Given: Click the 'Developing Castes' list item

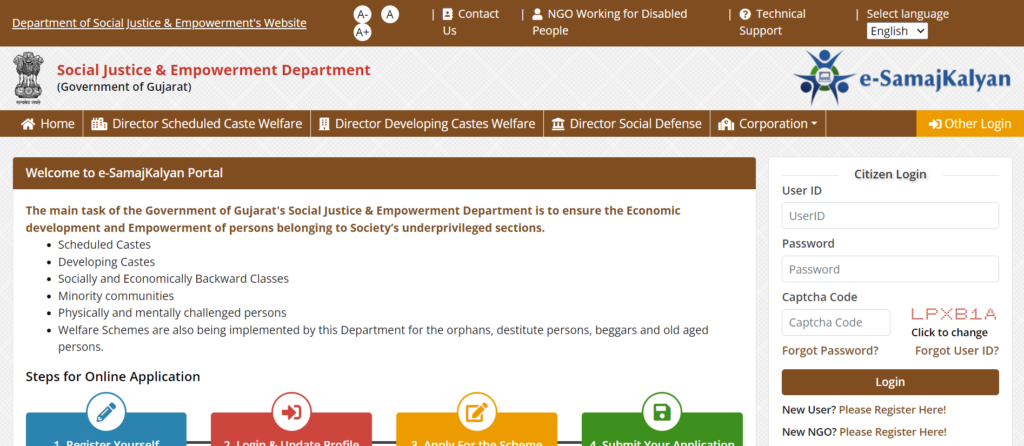Looking at the screenshot, I should pyautogui.click(x=106, y=262).
